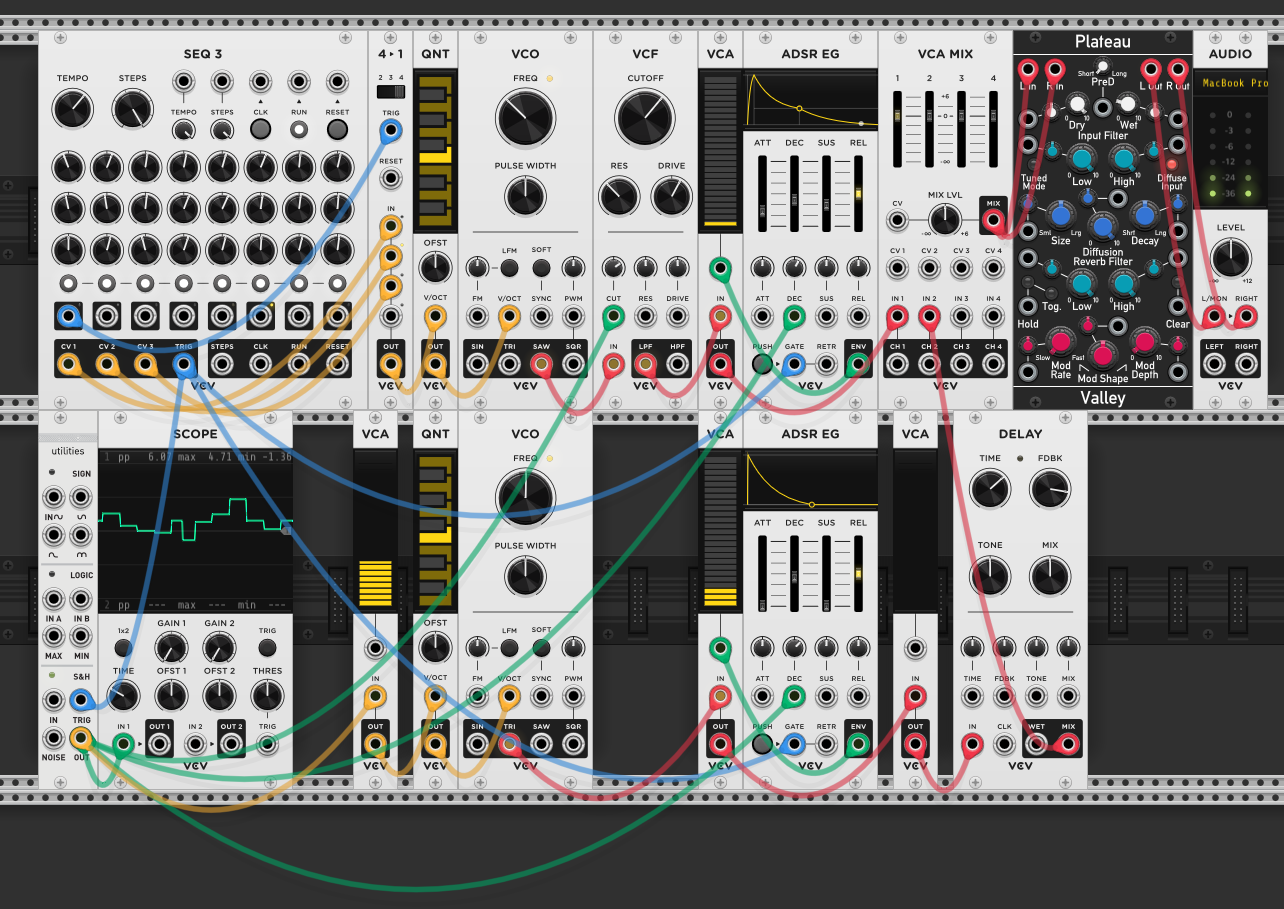The width and height of the screenshot is (1284, 909).
Task: Click the AUDIO L/MON input jack
Action: click(x=1214, y=317)
